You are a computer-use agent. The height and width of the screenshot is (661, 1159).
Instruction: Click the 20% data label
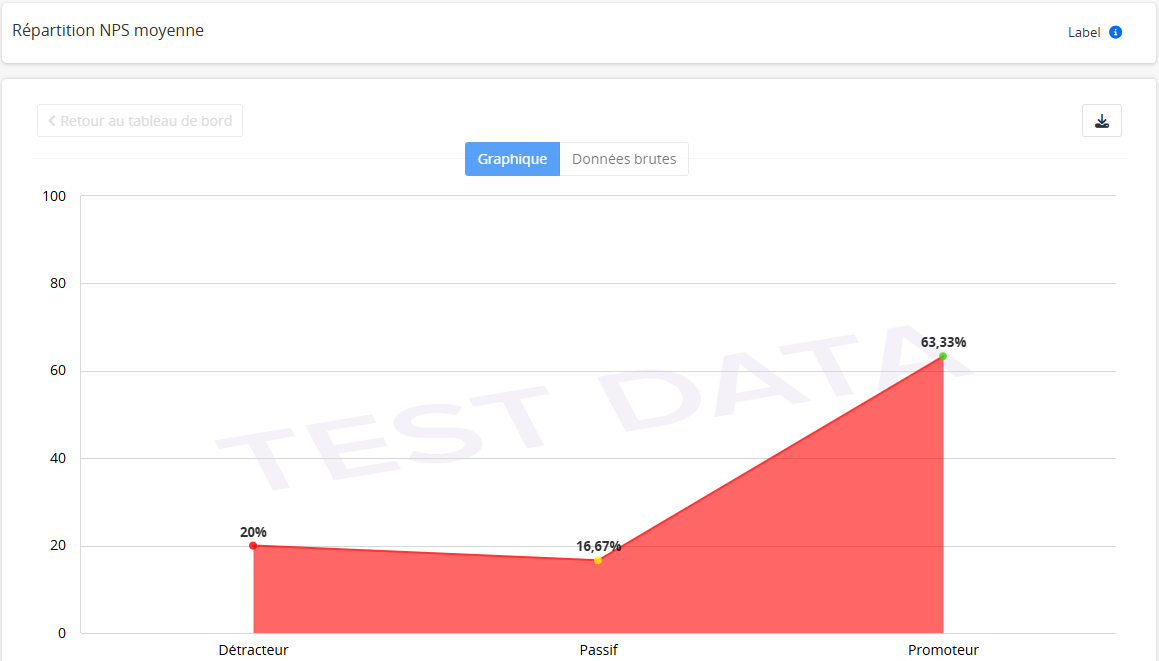(253, 532)
